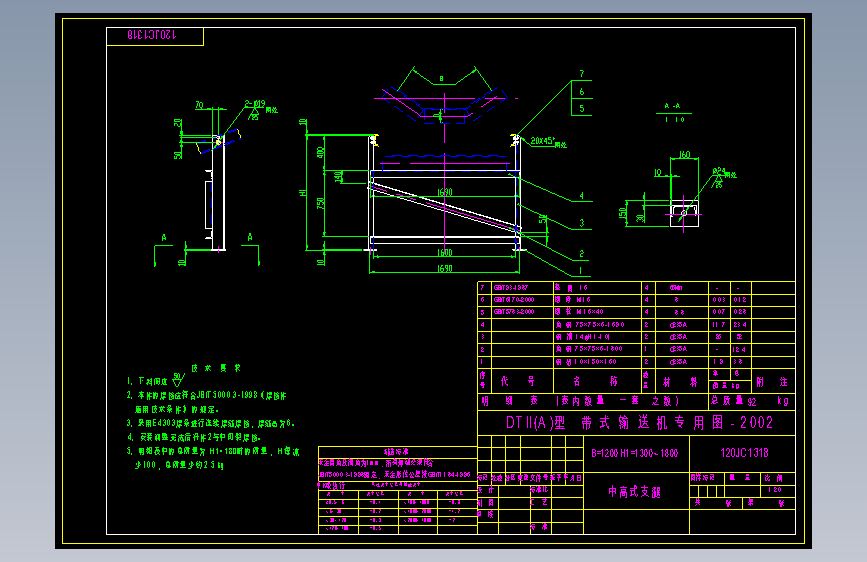867x562 pixels.
Task: Select the drawing number 120JC1318 in title block
Action: [744, 453]
